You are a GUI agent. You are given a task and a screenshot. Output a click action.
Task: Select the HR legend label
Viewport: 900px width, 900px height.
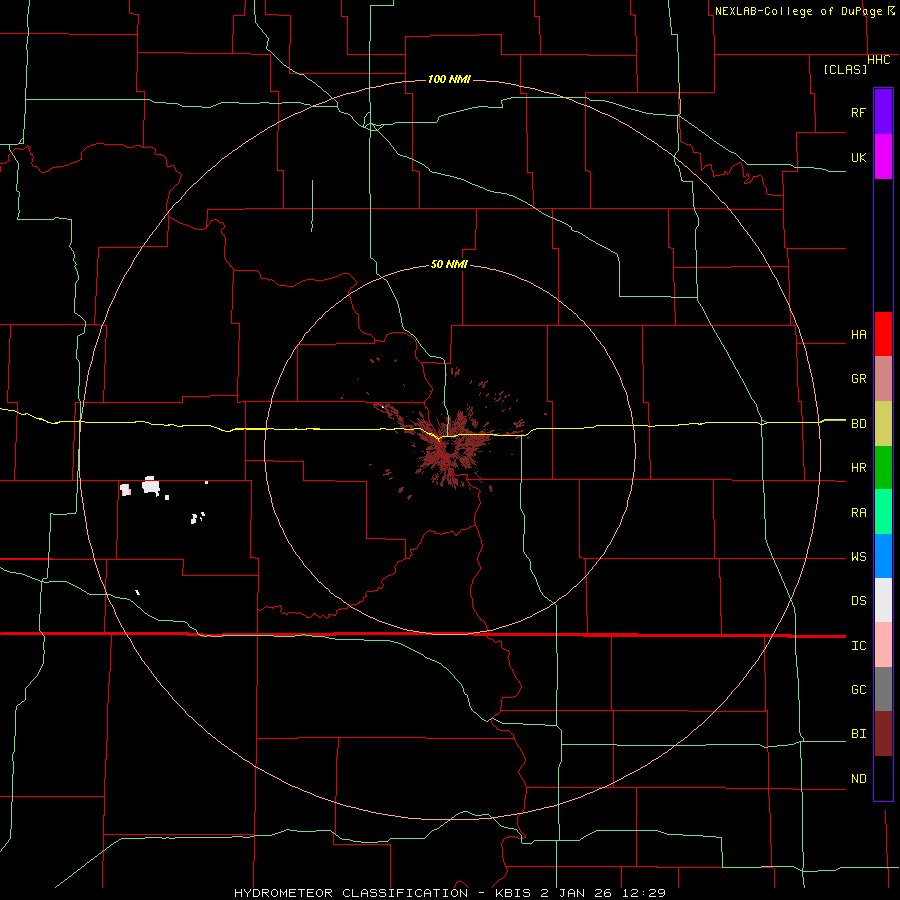click(858, 468)
